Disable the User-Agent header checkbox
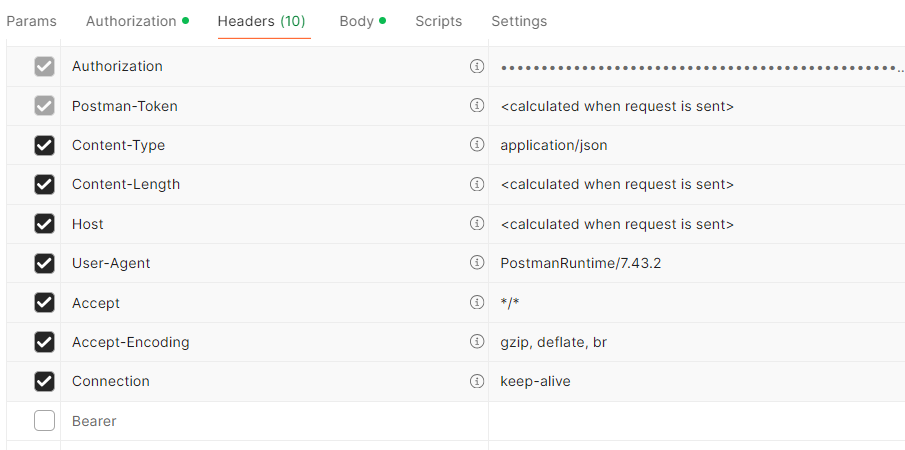This screenshot has width=905, height=450. point(44,263)
